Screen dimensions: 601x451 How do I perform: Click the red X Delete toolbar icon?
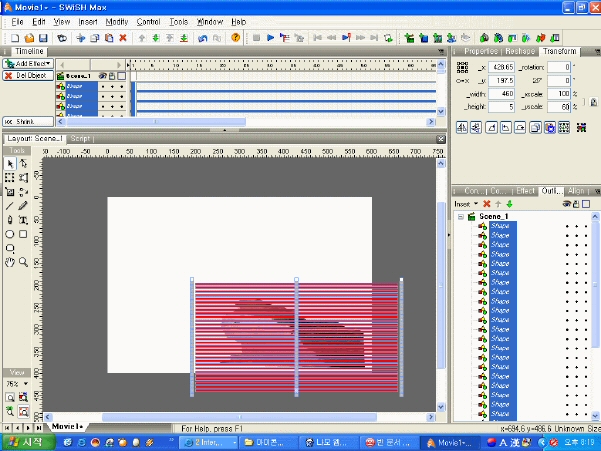(x=123, y=38)
